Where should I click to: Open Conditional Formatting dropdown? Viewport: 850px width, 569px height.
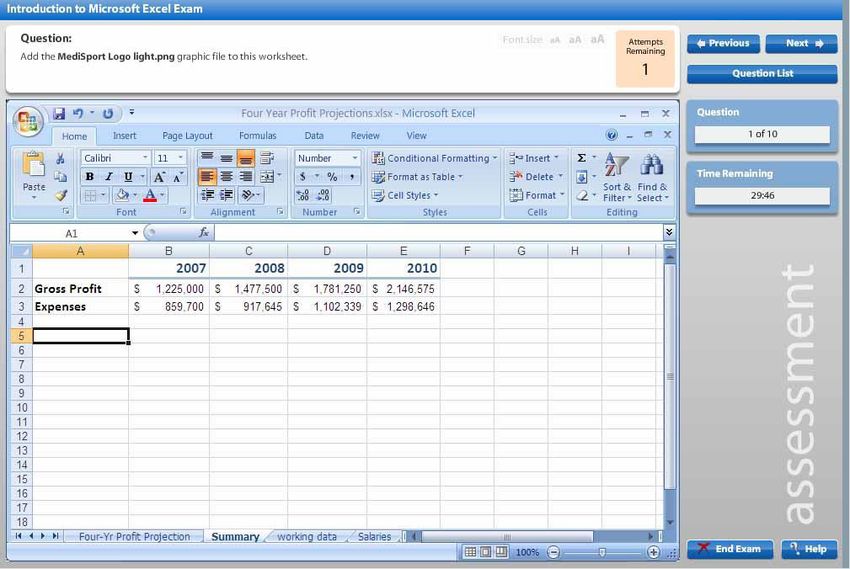(x=434, y=158)
